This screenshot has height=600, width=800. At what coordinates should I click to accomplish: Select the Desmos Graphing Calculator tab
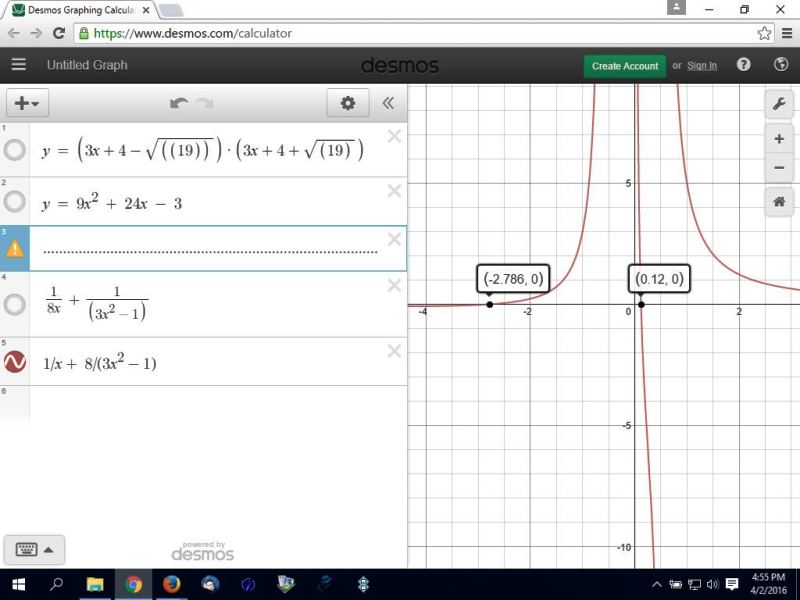tap(81, 10)
